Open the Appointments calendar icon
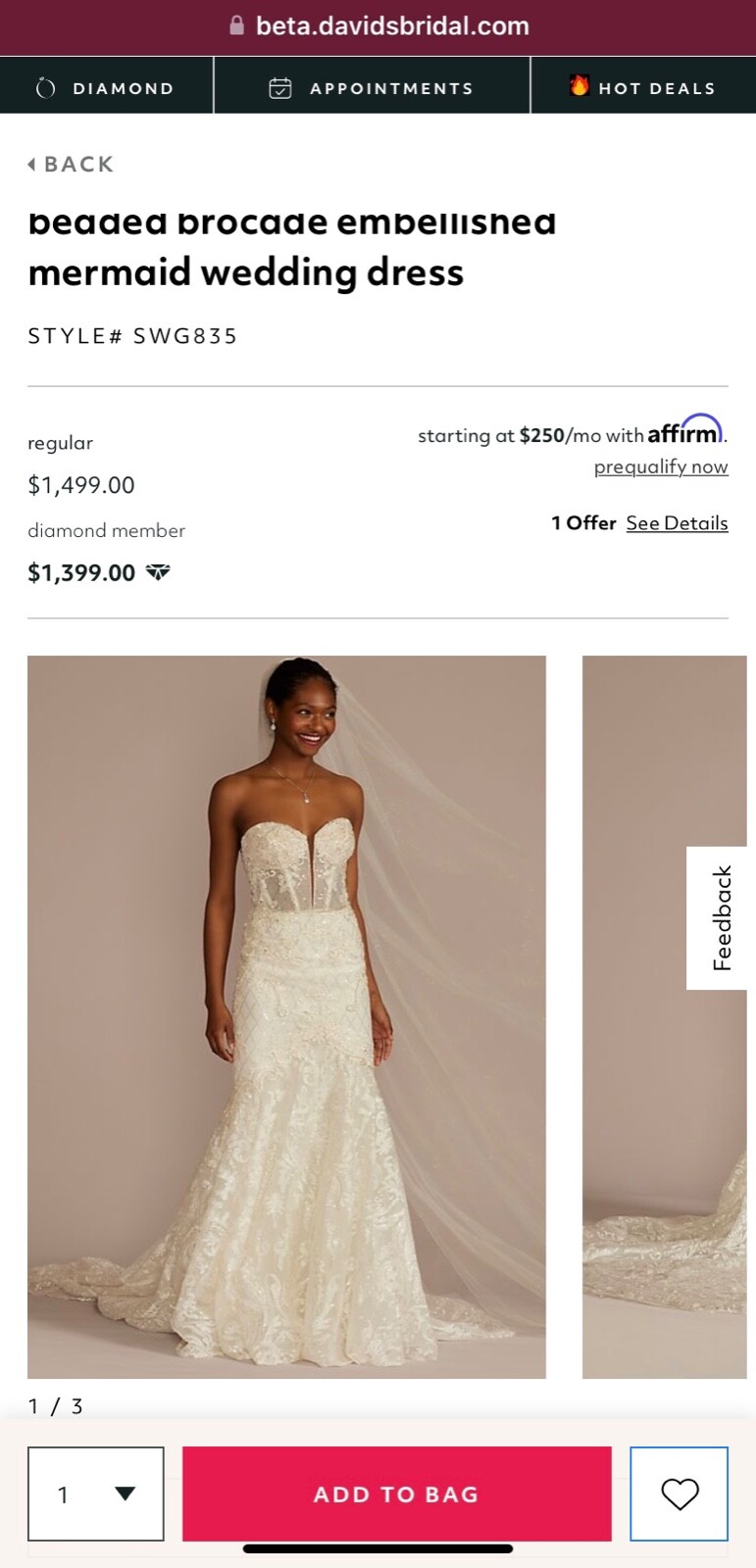 point(280,88)
